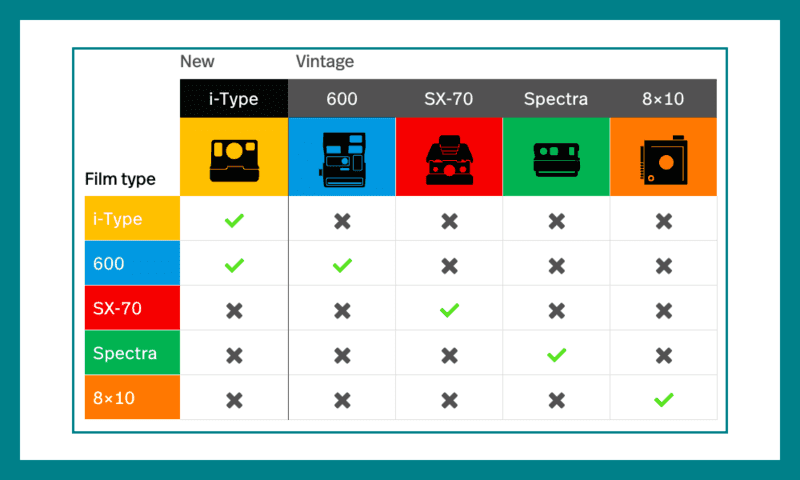The image size is (800, 480).
Task: Click cross for SX-70 film, i-Type camera
Action: pyautogui.click(x=234, y=311)
